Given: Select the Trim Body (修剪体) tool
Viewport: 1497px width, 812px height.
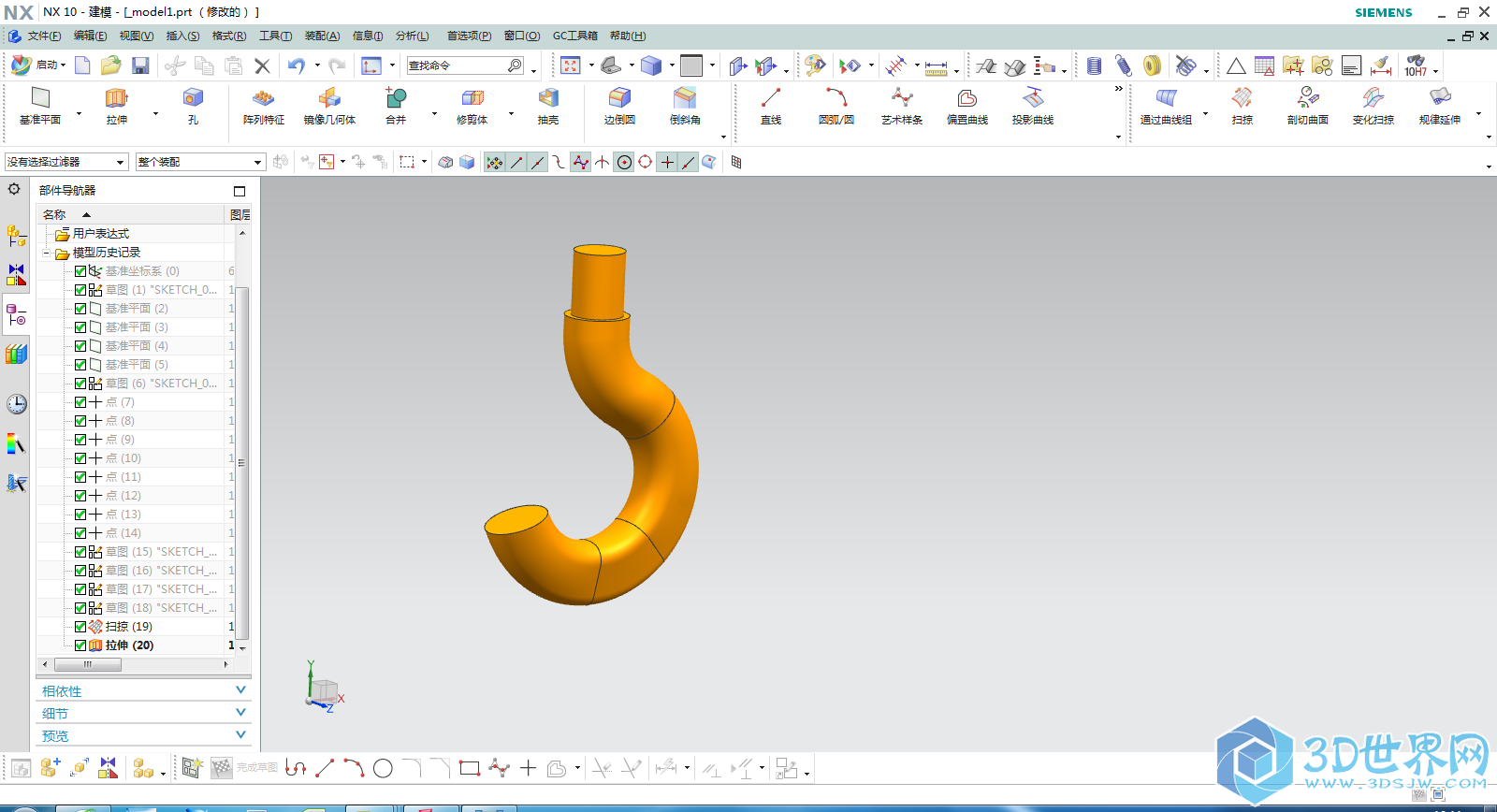Looking at the screenshot, I should pos(472,105).
